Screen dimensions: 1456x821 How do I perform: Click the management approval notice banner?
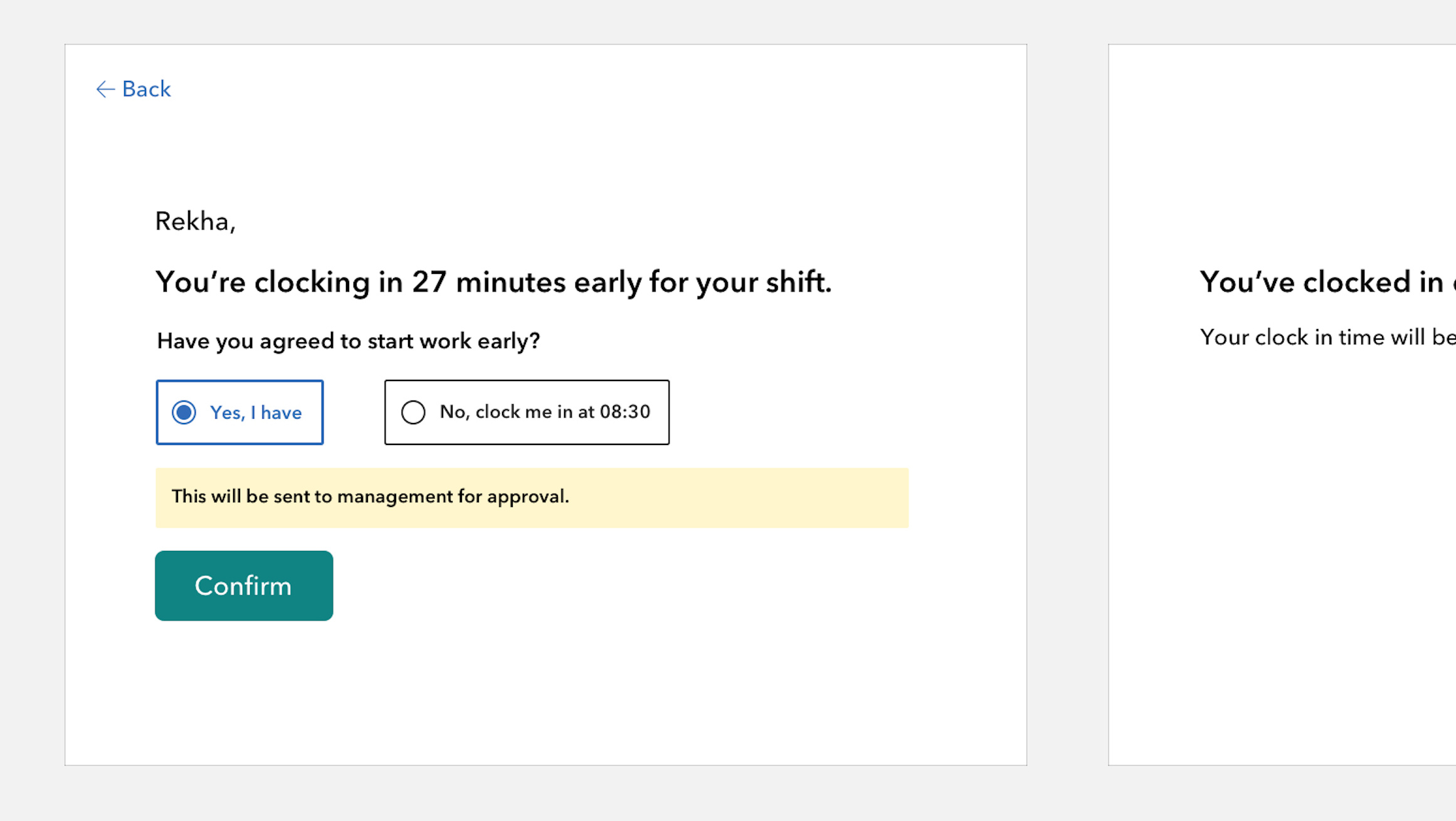pos(532,497)
